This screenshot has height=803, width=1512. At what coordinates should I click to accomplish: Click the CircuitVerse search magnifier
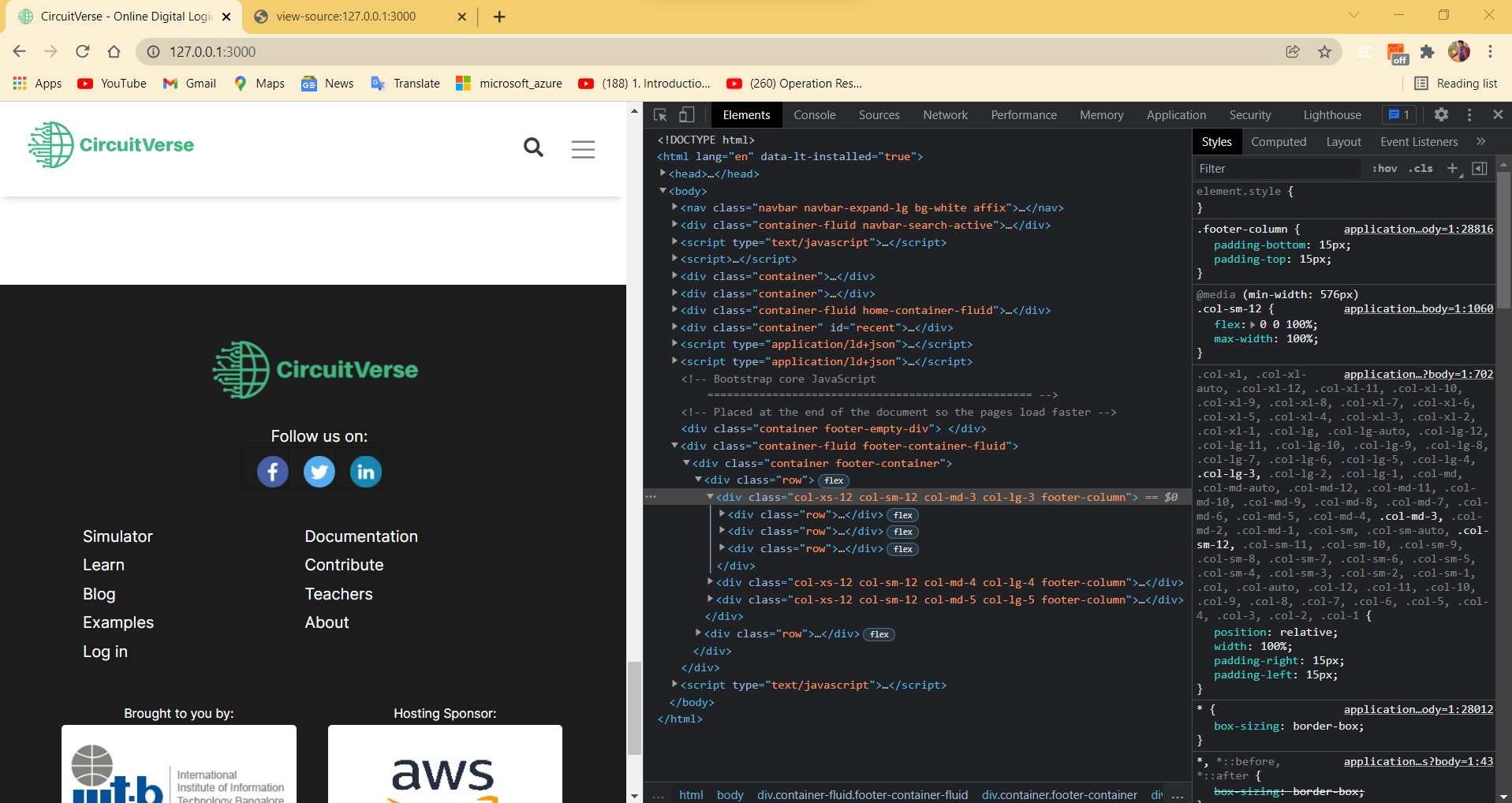(x=533, y=148)
